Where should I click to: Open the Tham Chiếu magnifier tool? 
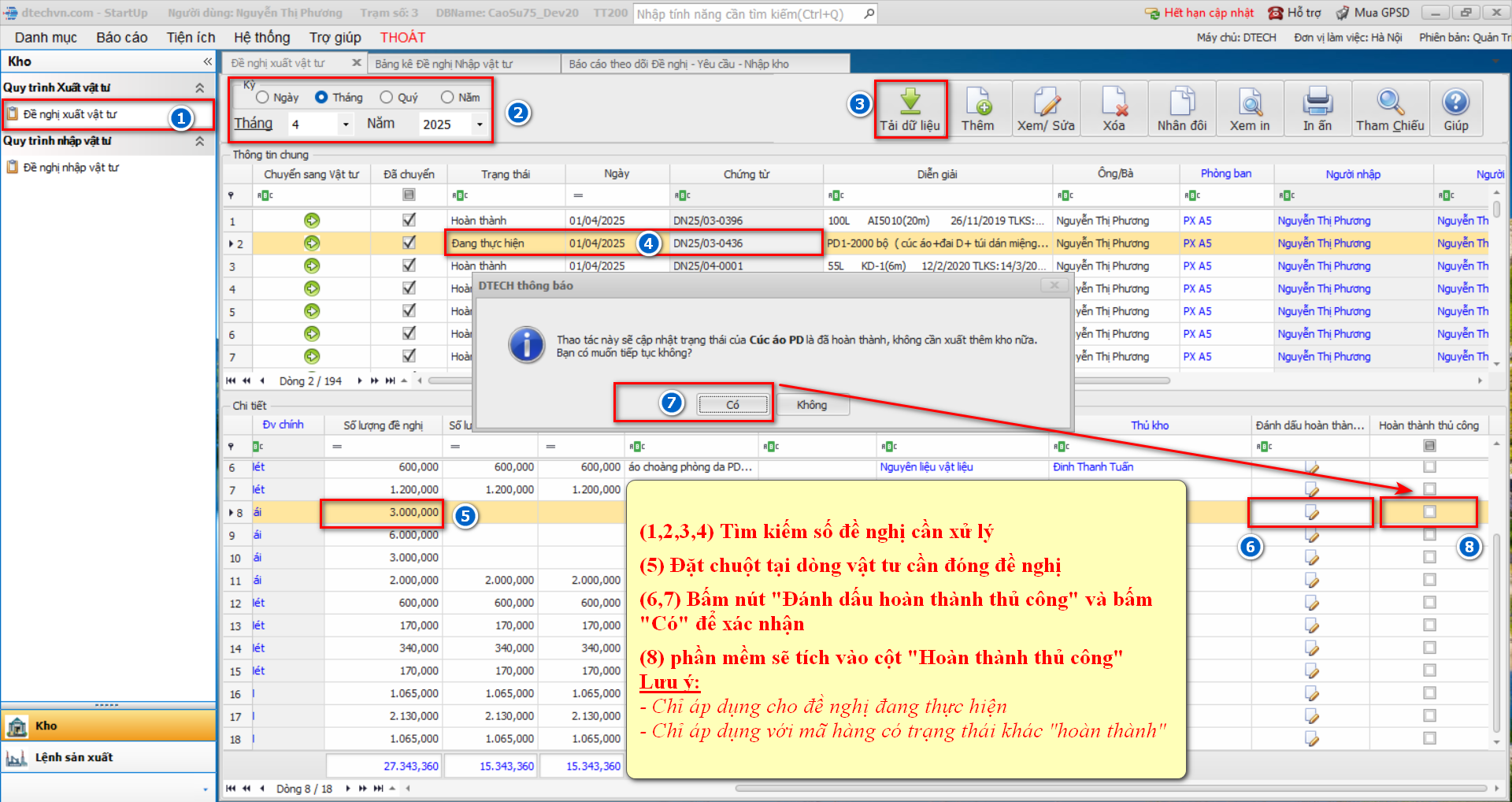coord(1390,102)
